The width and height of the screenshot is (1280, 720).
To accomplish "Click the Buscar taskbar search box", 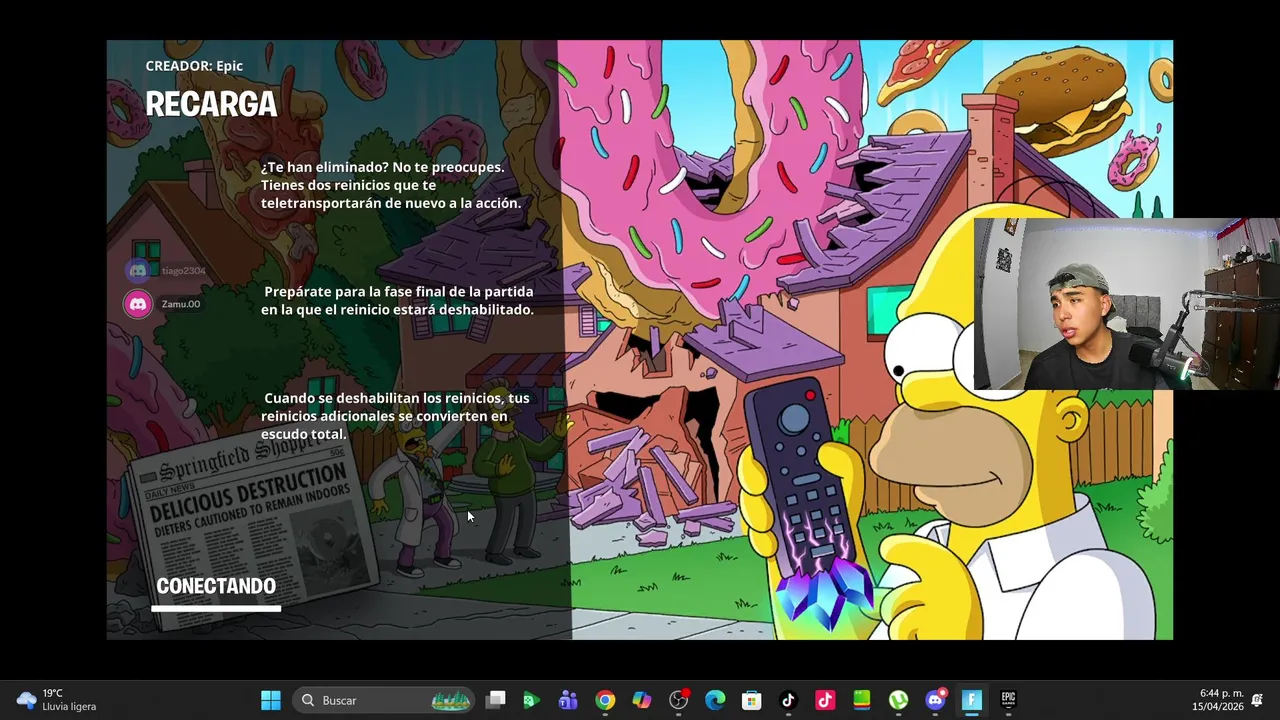I will (x=384, y=700).
